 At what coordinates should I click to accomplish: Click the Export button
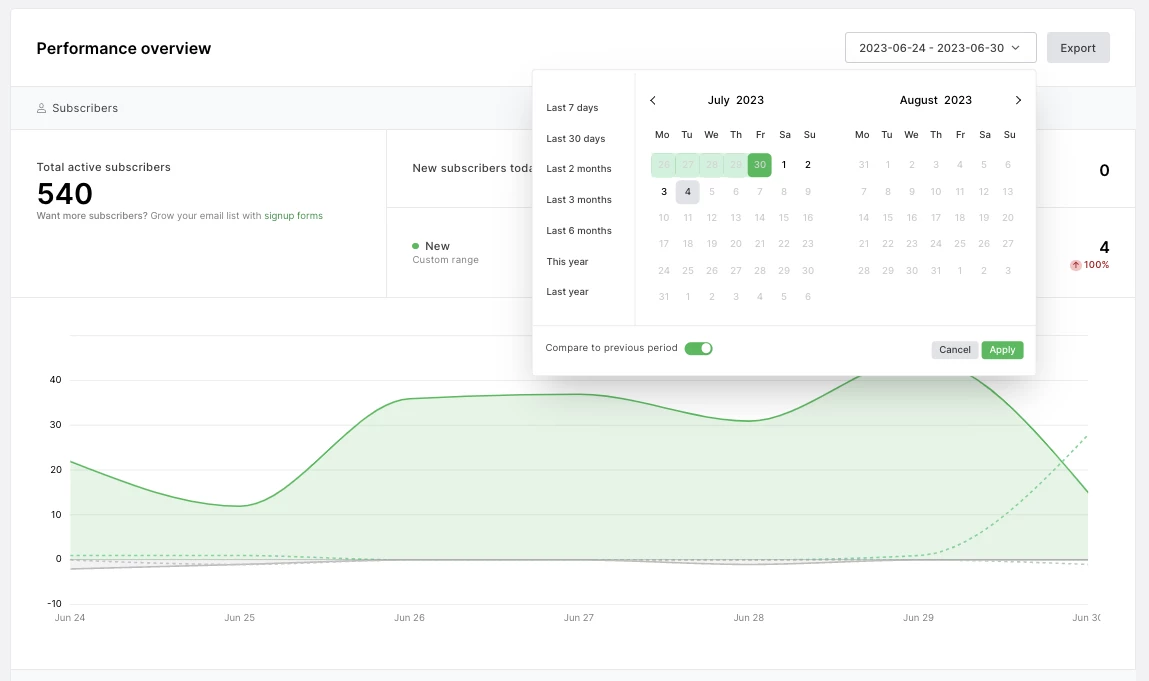tap(1077, 48)
